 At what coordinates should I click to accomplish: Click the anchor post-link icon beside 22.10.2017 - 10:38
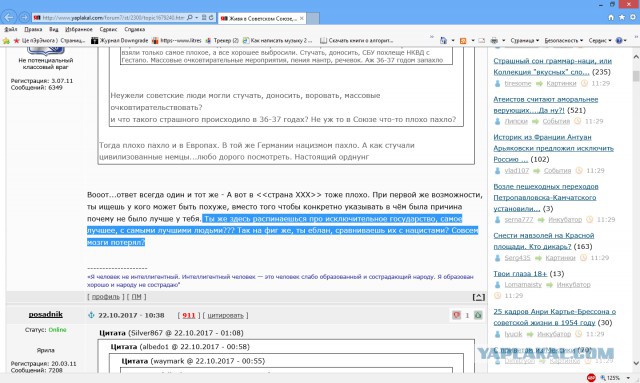[x=91, y=315]
